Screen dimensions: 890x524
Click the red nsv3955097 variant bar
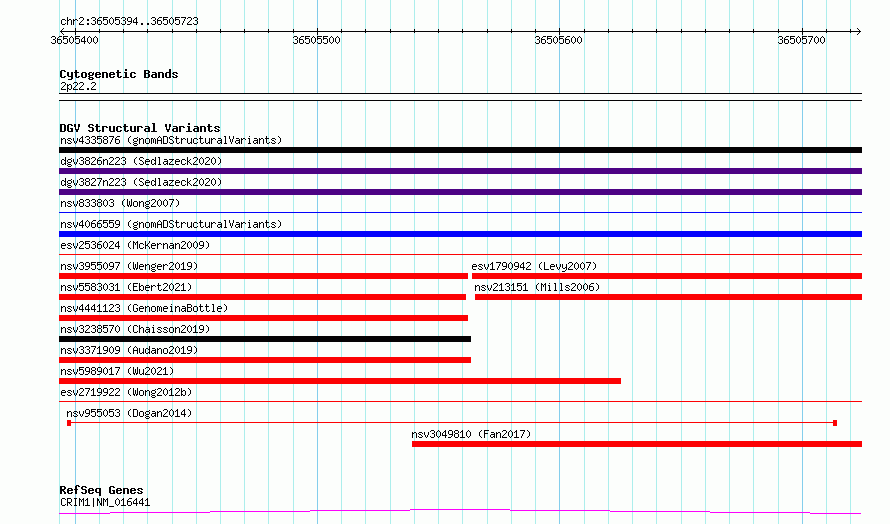point(263,276)
